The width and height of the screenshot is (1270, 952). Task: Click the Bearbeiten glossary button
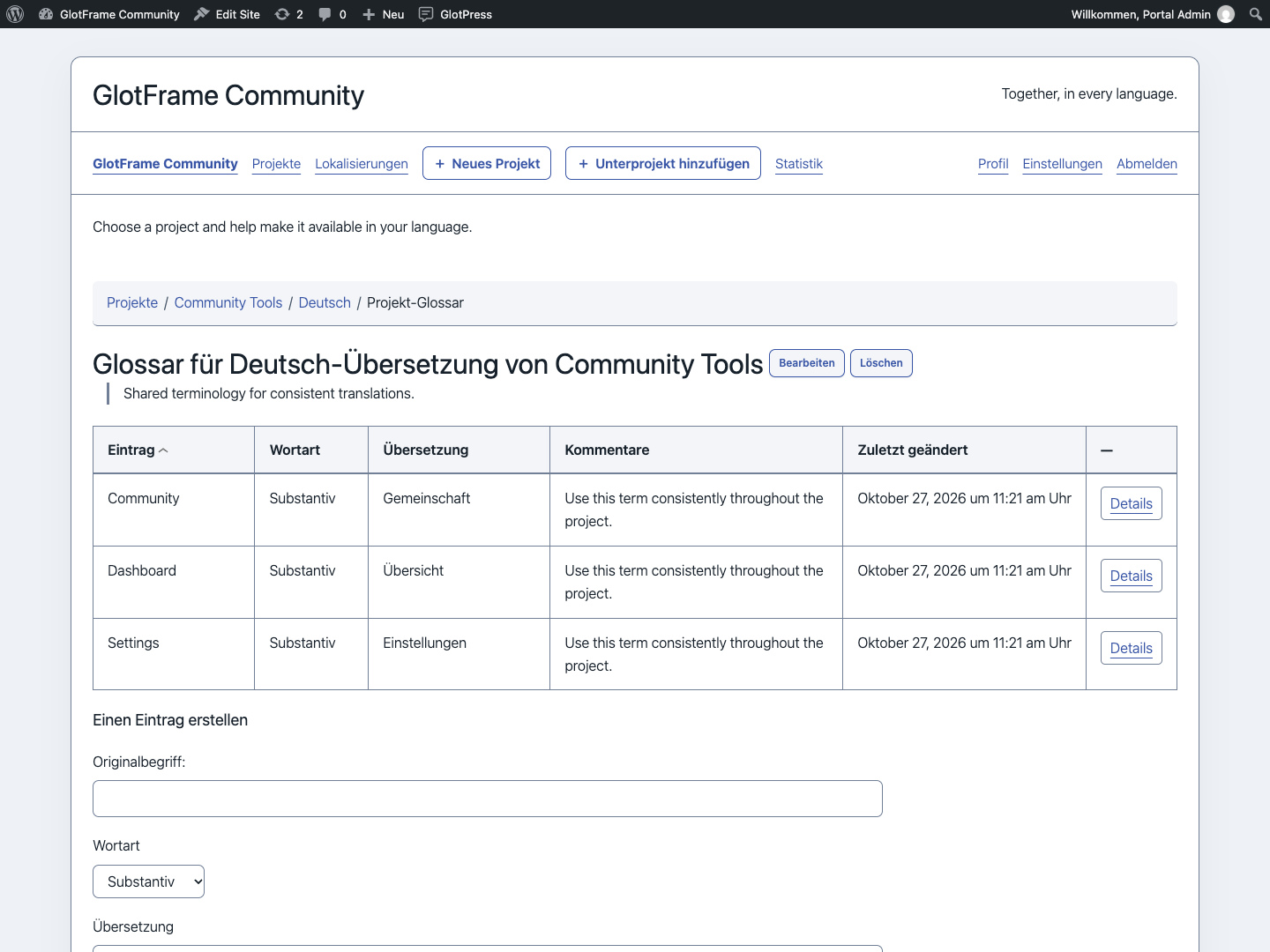[807, 363]
